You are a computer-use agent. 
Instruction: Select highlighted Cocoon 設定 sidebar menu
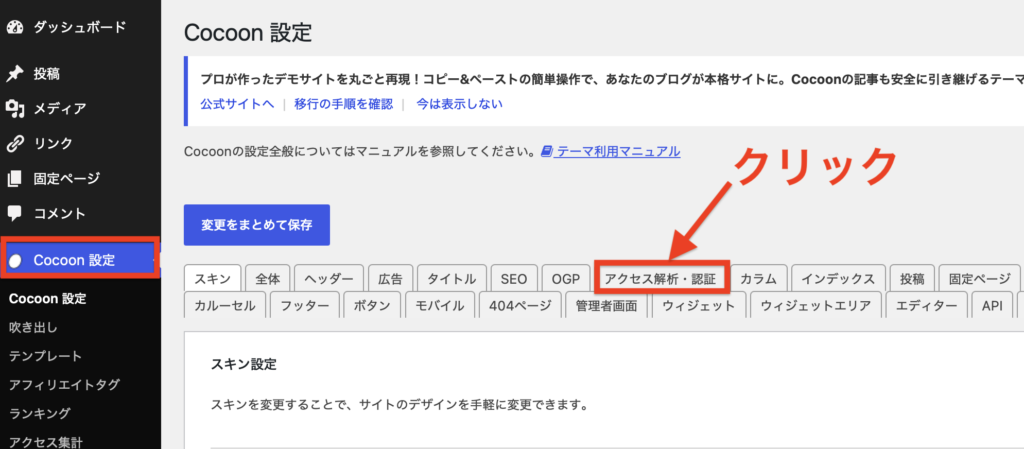(80, 260)
